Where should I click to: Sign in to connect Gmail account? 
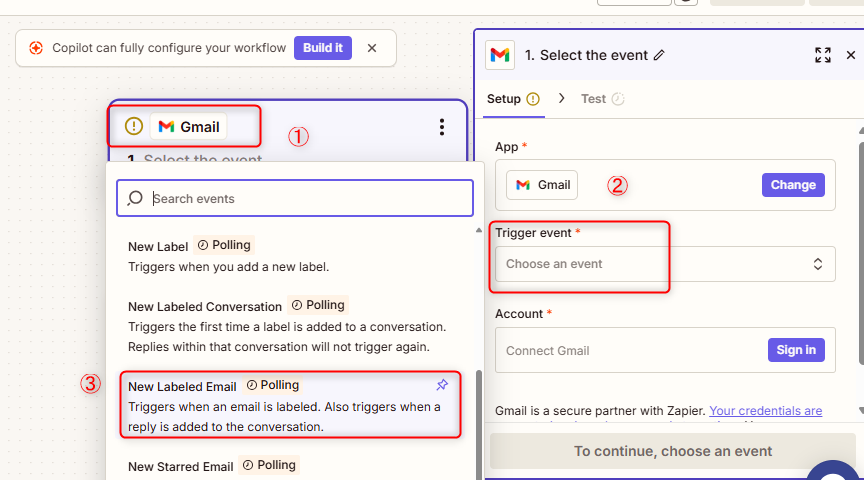[796, 350]
